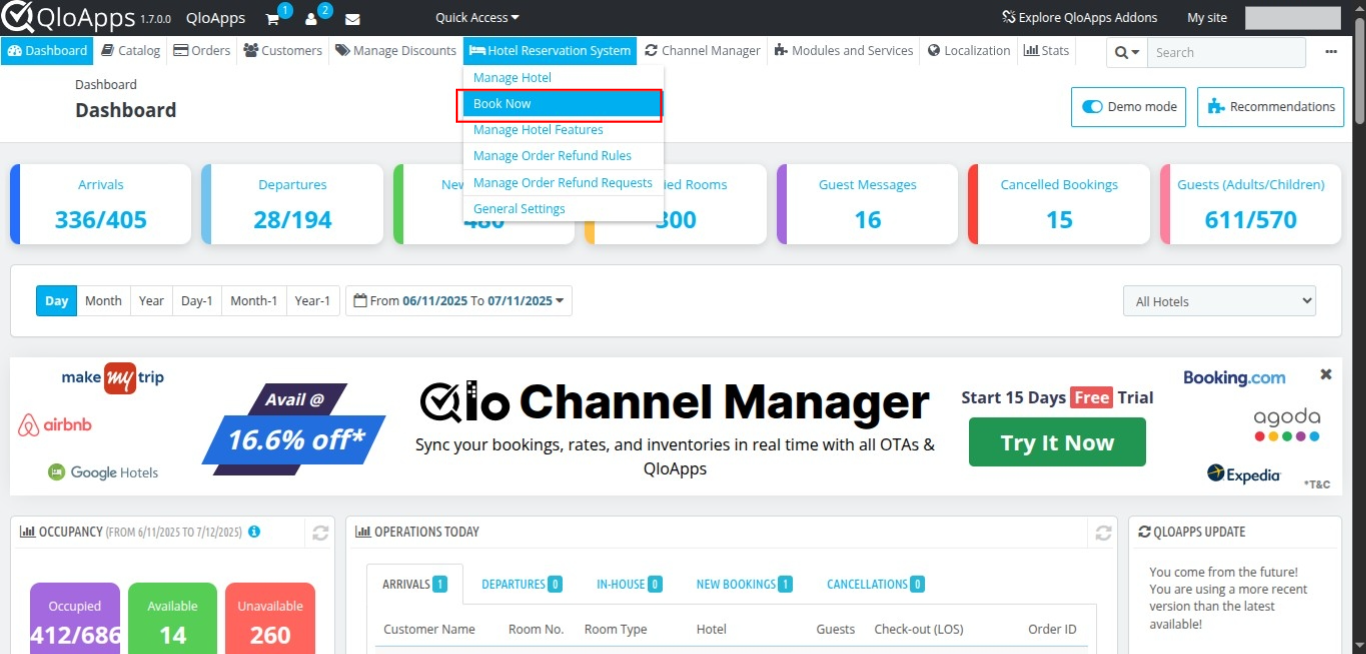Viewport: 1366px width, 654px height.
Task: Open the Guest Messages card
Action: click(x=867, y=204)
